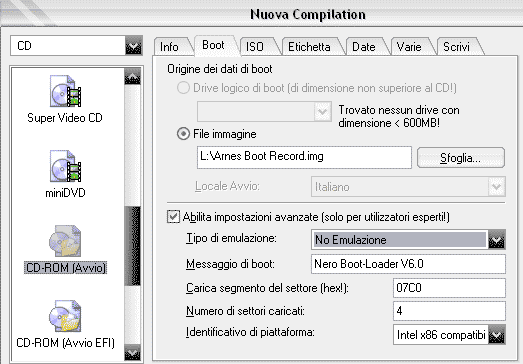Viewport: 523px width, 364px height.
Task: Click the scroll down arrow in compilation list
Action: pos(132,352)
